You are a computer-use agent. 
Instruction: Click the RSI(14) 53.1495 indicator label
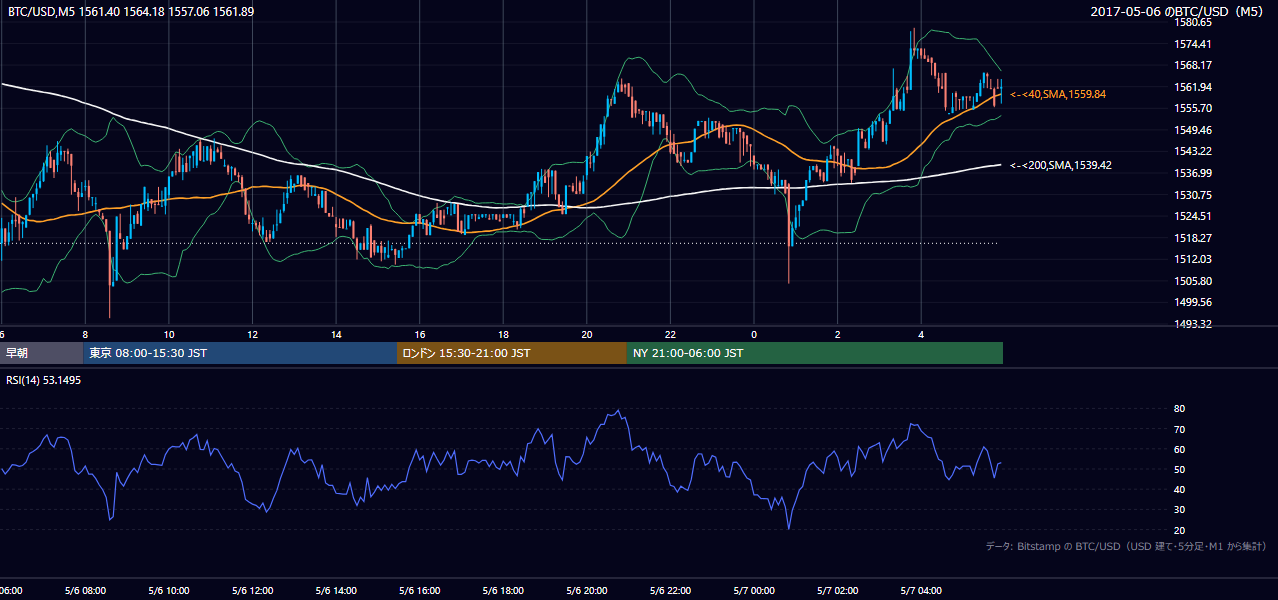tap(43, 380)
